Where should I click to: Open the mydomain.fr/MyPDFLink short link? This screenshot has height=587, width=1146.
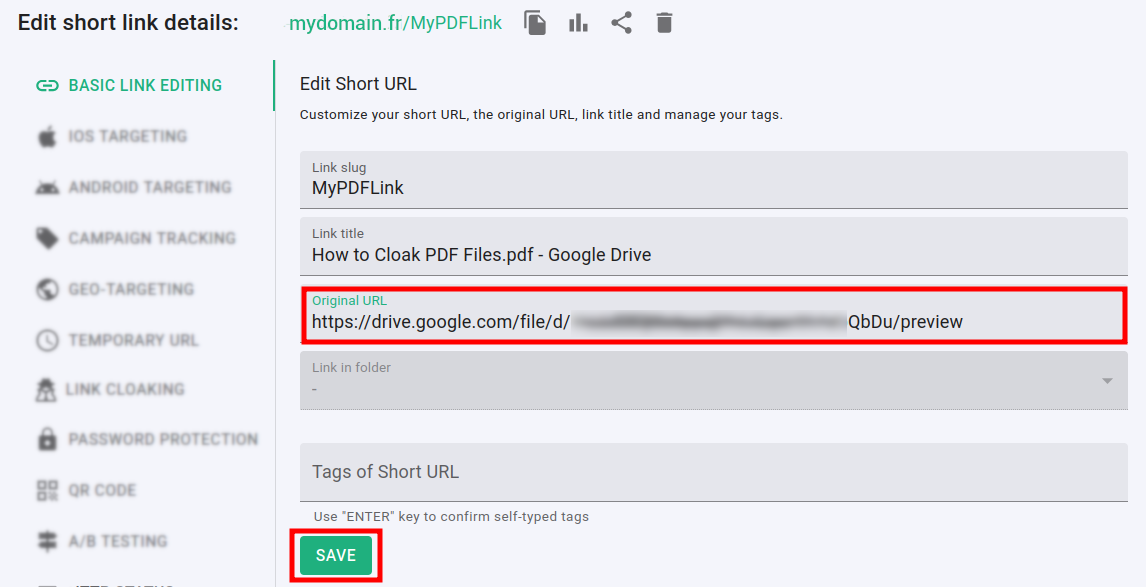(395, 23)
